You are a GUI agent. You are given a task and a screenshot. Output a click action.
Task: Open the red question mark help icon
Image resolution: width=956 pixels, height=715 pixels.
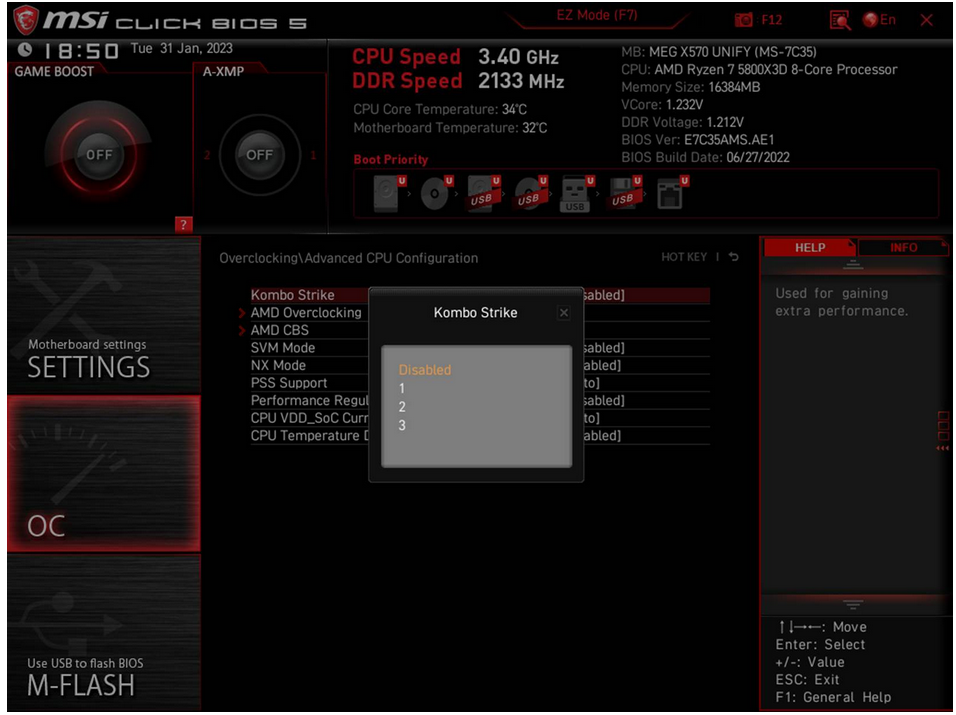click(184, 224)
